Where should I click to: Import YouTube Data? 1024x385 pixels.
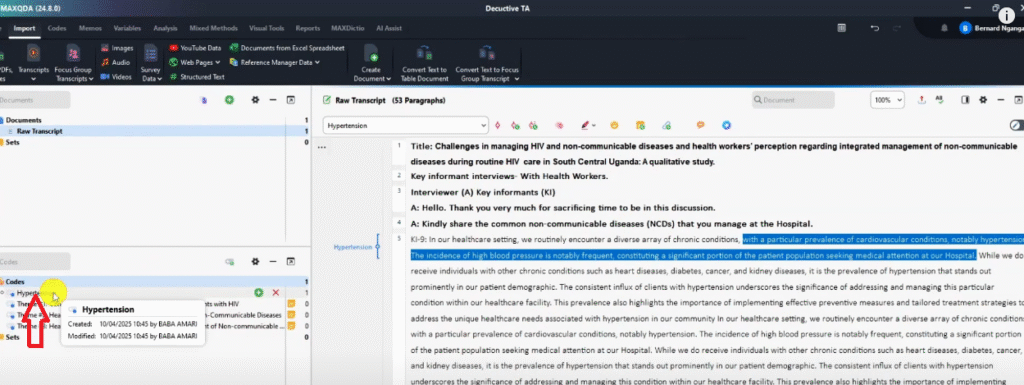click(x=195, y=48)
